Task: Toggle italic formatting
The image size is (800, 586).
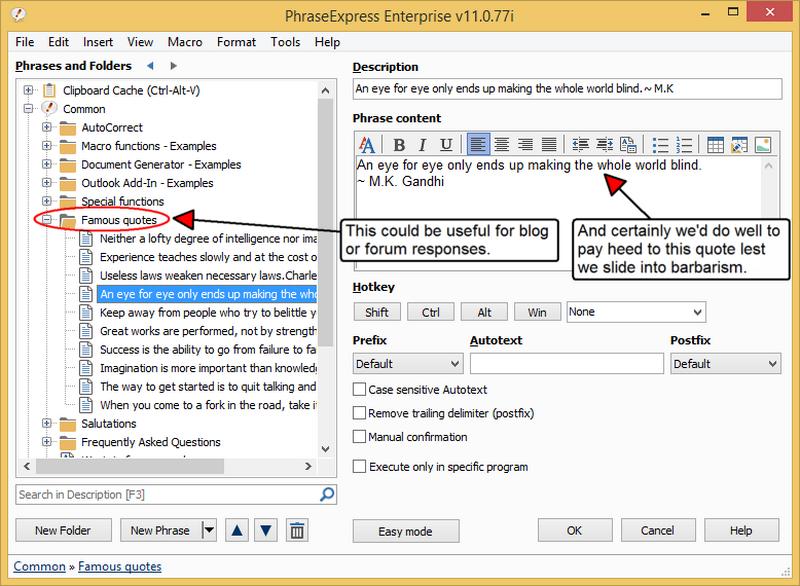Action: (422, 145)
